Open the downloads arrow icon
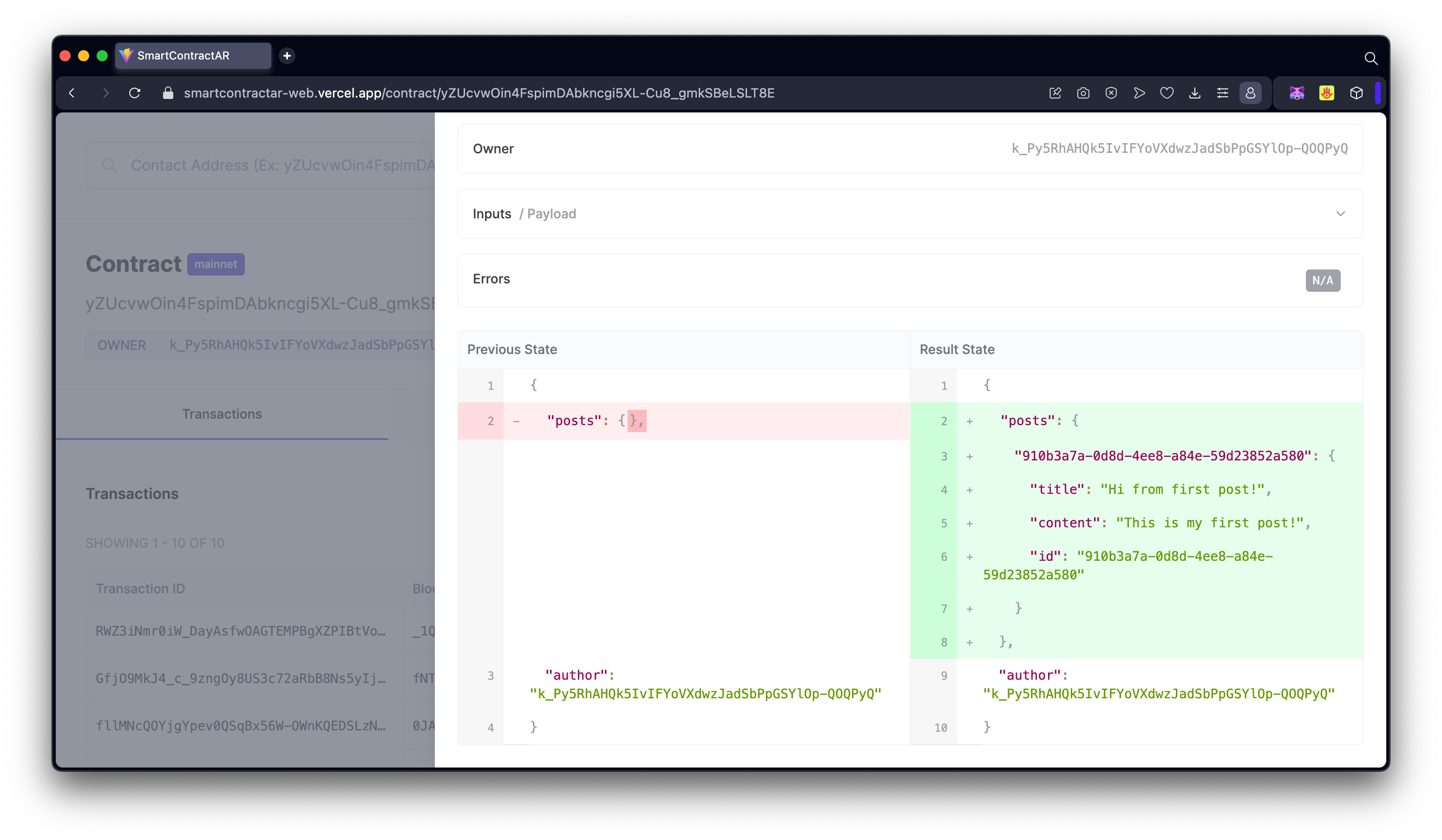1442x840 pixels. click(x=1195, y=93)
